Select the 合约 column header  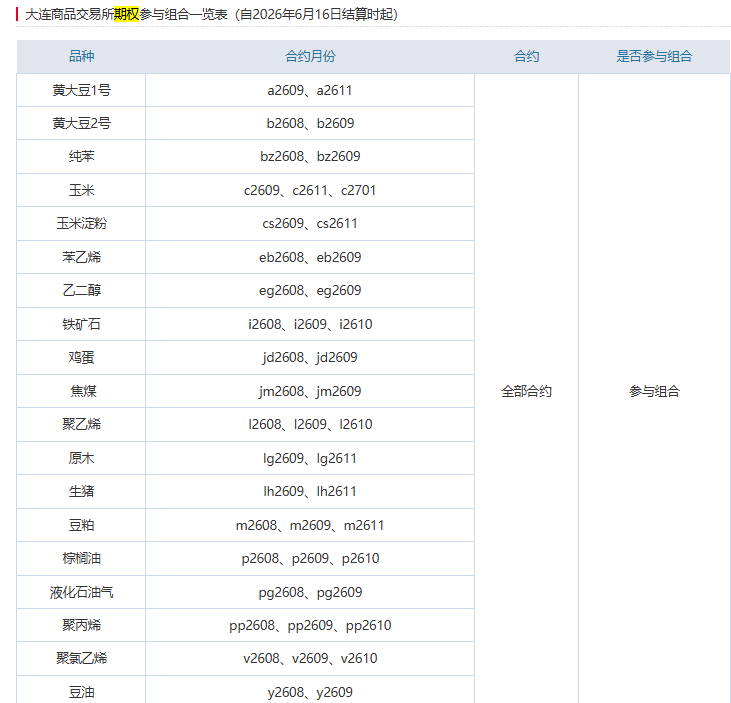(526, 56)
